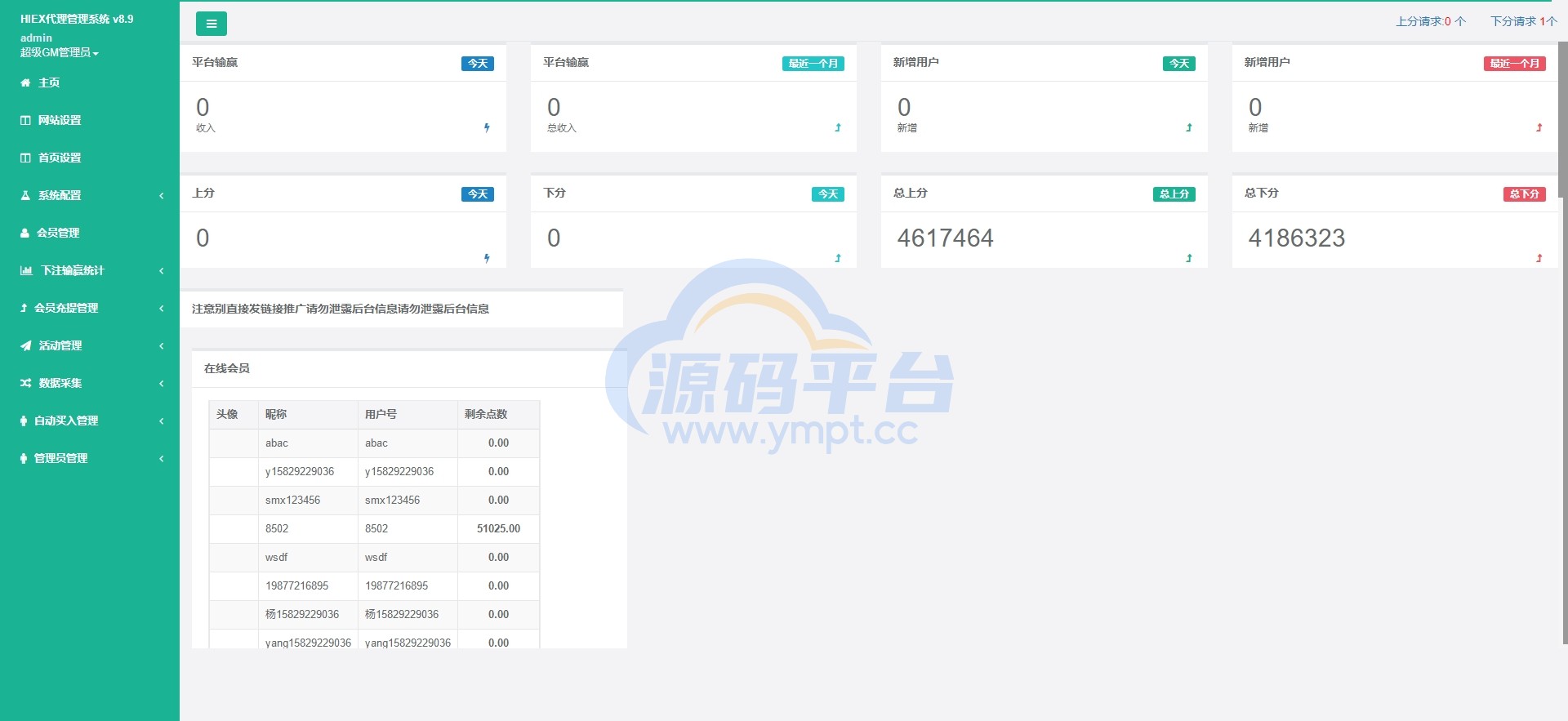Viewport: 1568px width, 721px height.
Task: Open the 系统配置 menu item
Action: 90,195
